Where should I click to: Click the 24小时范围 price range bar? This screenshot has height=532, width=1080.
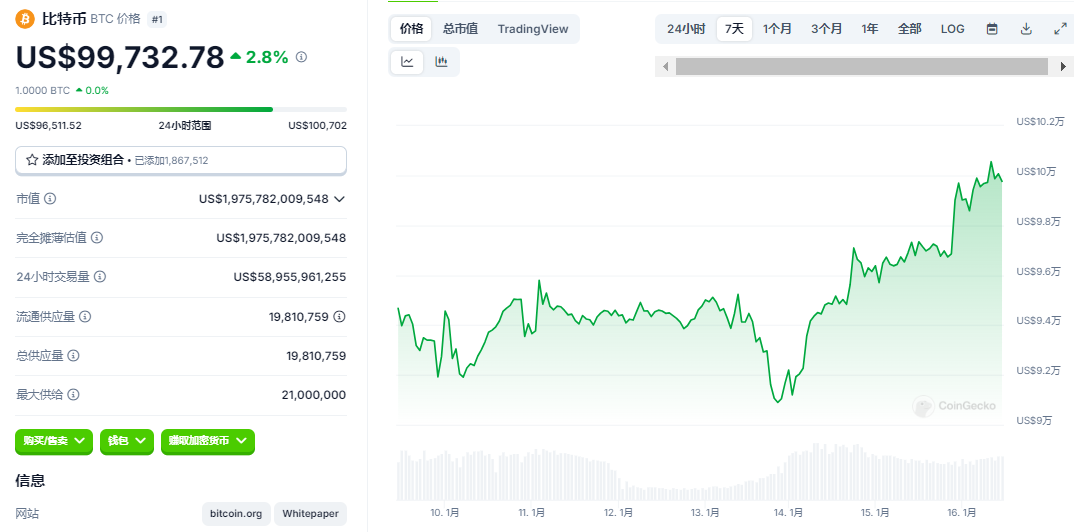tap(180, 110)
